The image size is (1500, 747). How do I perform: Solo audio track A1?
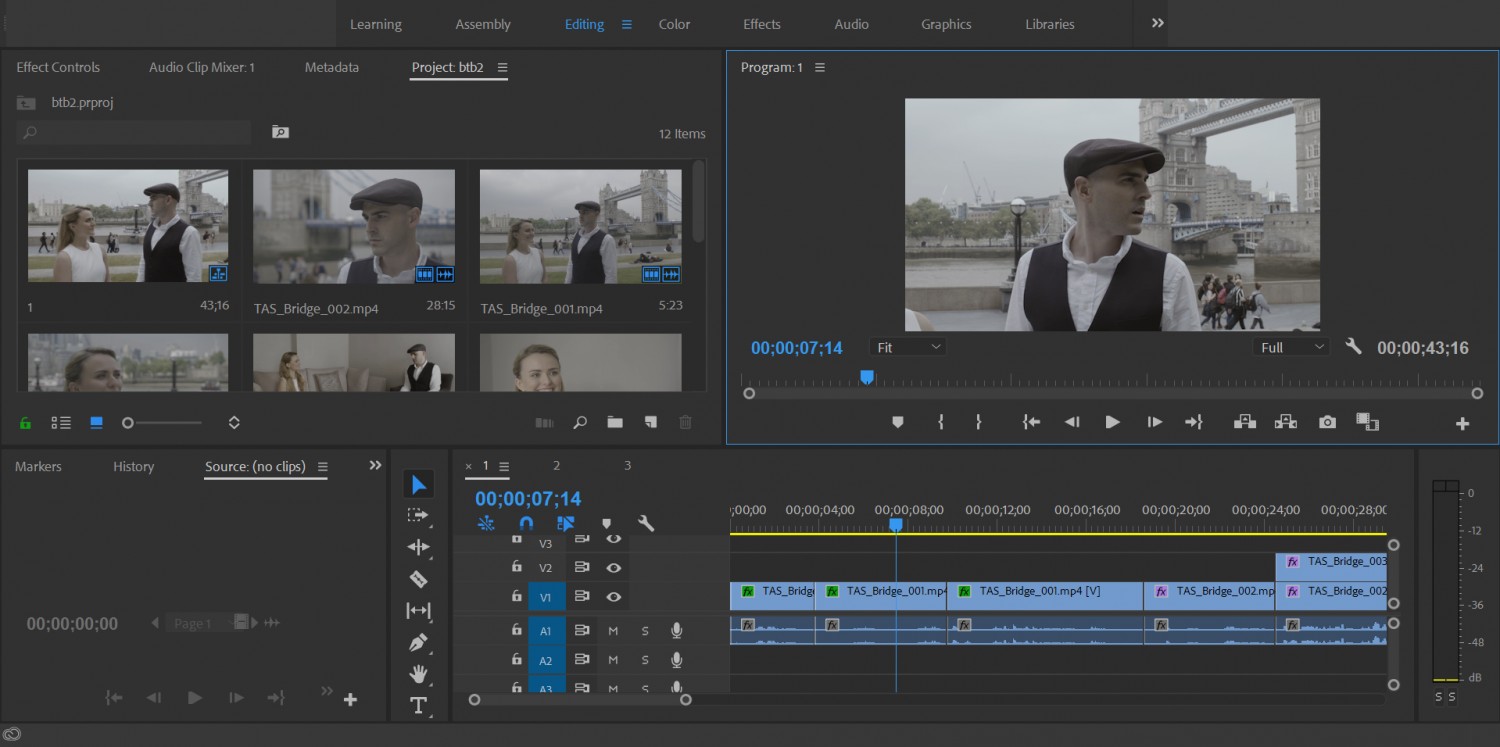pos(645,631)
